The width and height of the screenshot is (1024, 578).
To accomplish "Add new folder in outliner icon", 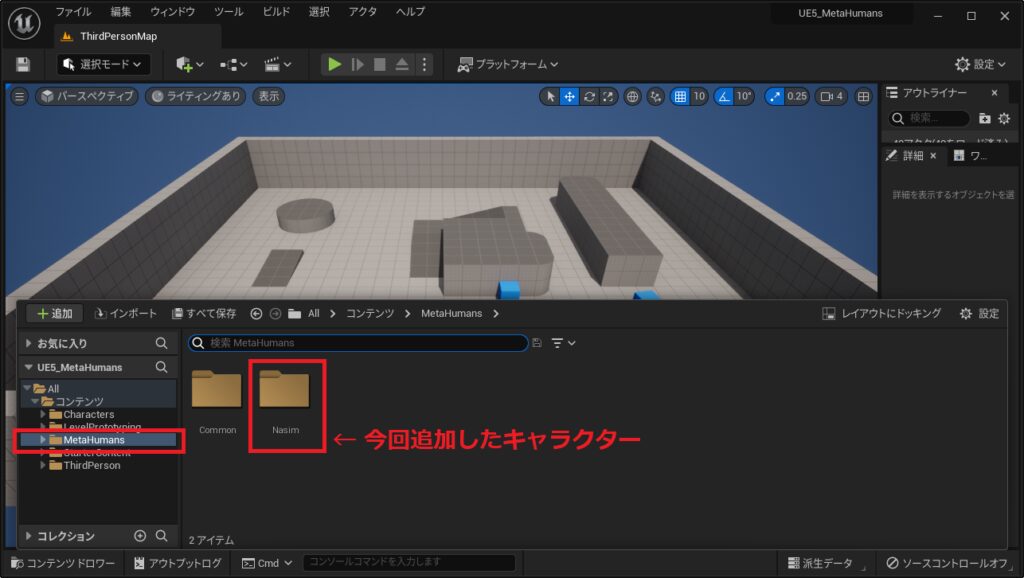I will [985, 118].
